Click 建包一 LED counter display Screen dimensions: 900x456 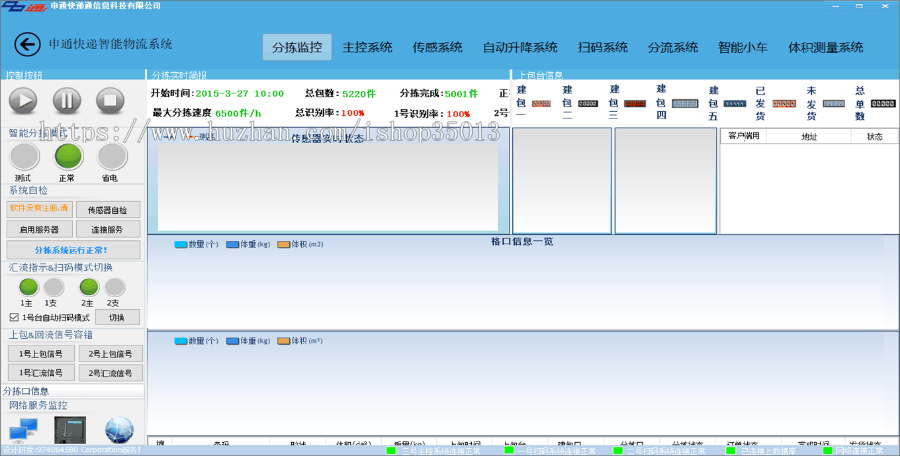[x=541, y=103]
